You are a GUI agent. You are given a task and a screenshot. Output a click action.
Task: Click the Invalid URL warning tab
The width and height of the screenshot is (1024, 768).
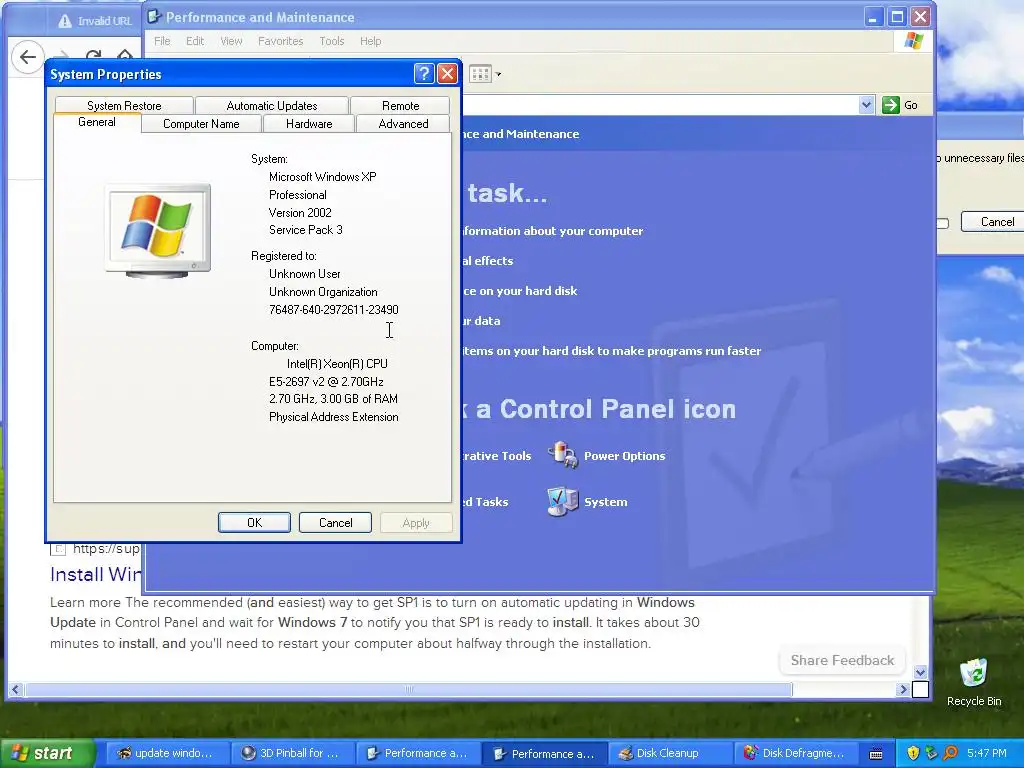coord(95,21)
